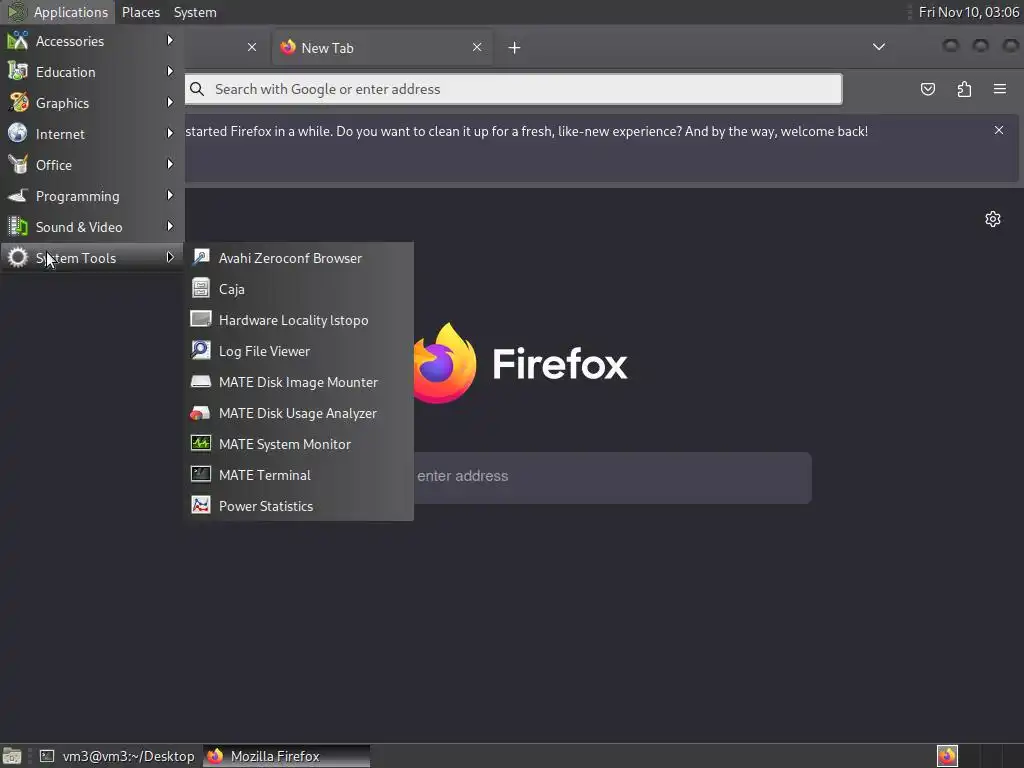Open the list all tabs dropdown

pos(879,47)
